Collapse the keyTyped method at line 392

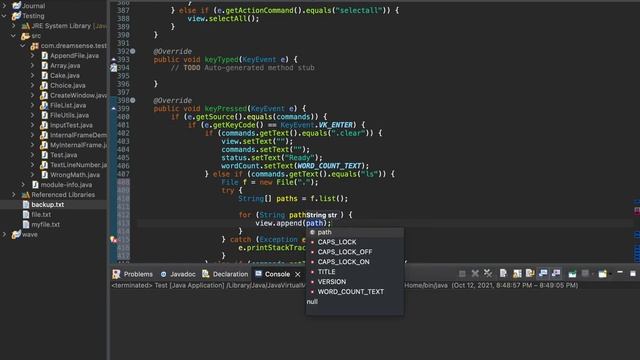coord(133,51)
